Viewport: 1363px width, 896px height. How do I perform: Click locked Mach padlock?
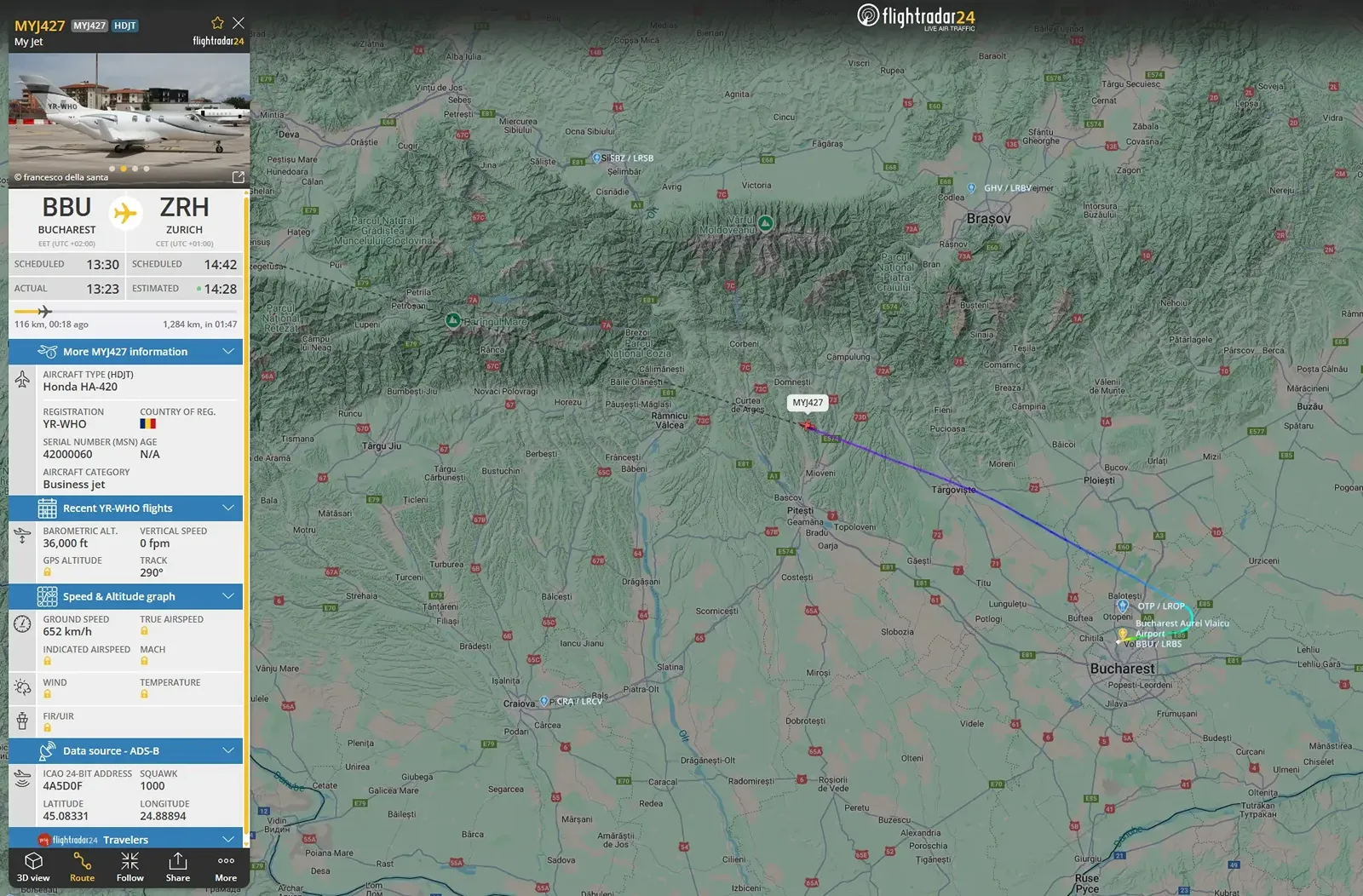(144, 661)
